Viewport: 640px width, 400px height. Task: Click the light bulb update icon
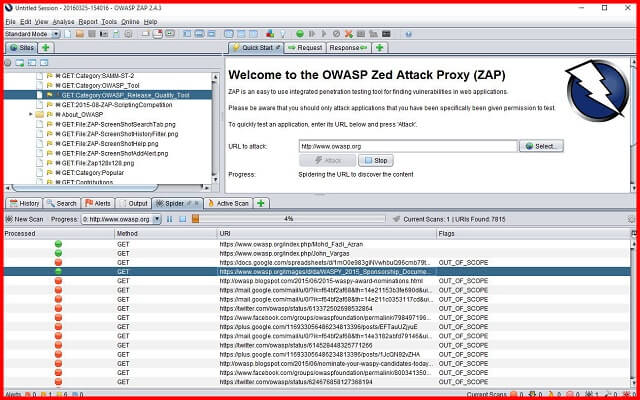pyautogui.click(x=283, y=34)
